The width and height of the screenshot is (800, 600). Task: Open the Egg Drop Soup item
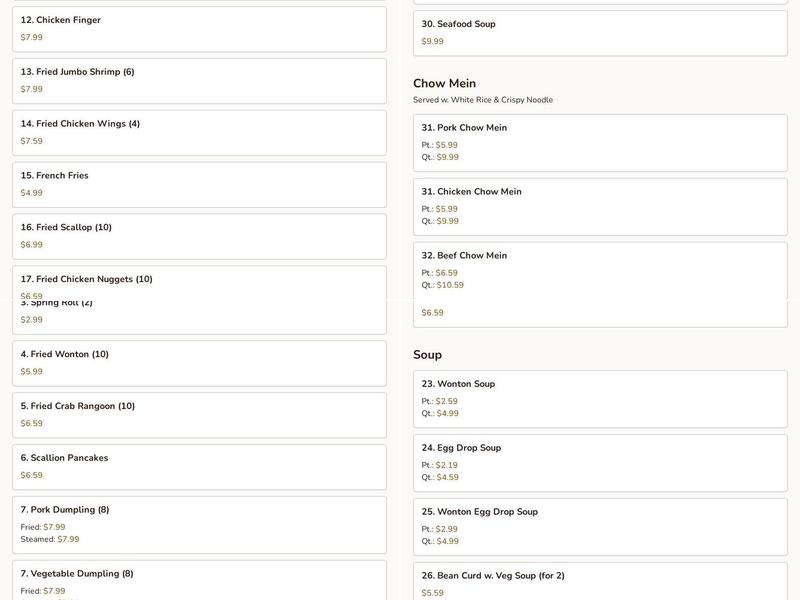(x=600, y=463)
